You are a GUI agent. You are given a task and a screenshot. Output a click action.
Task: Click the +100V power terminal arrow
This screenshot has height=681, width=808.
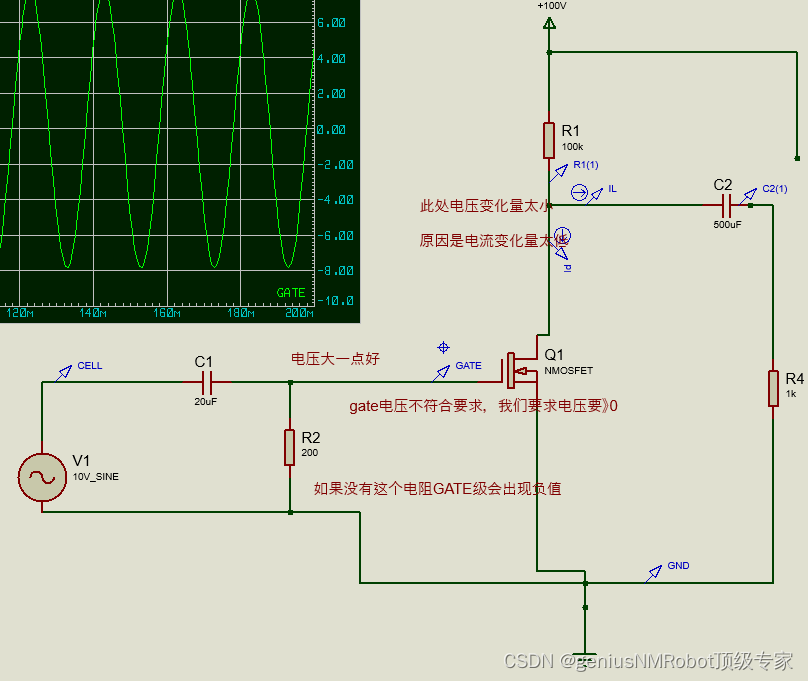[x=549, y=23]
